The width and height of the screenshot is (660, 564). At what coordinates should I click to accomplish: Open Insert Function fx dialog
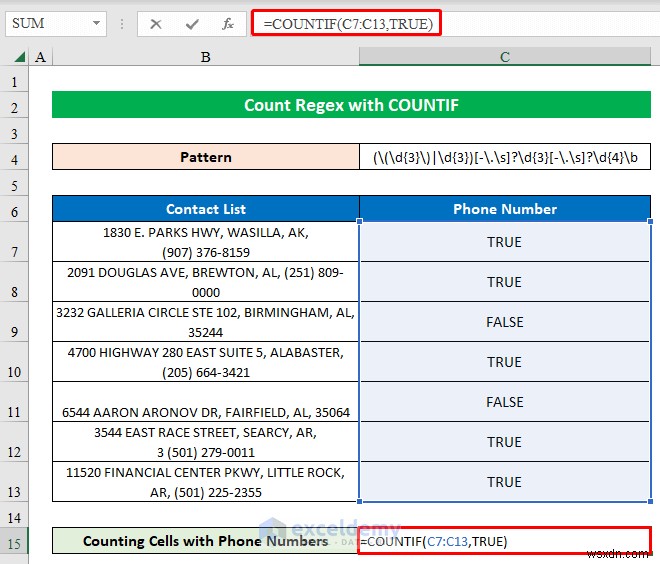[228, 24]
